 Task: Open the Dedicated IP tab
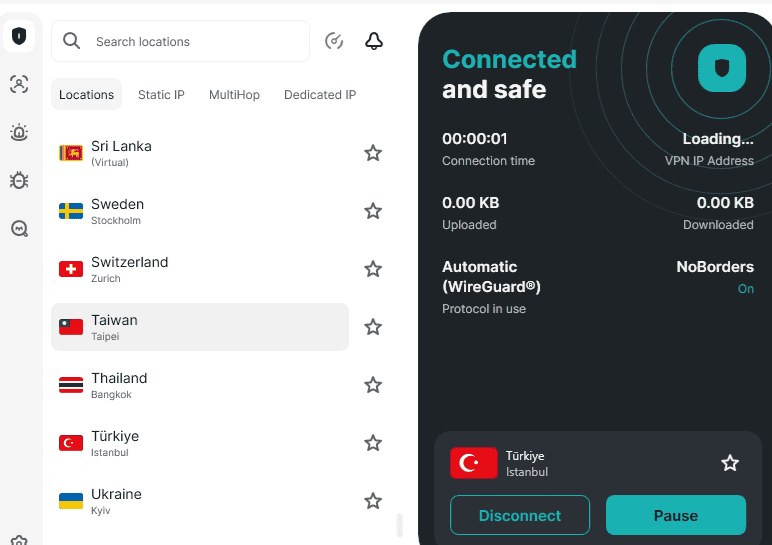[320, 95]
